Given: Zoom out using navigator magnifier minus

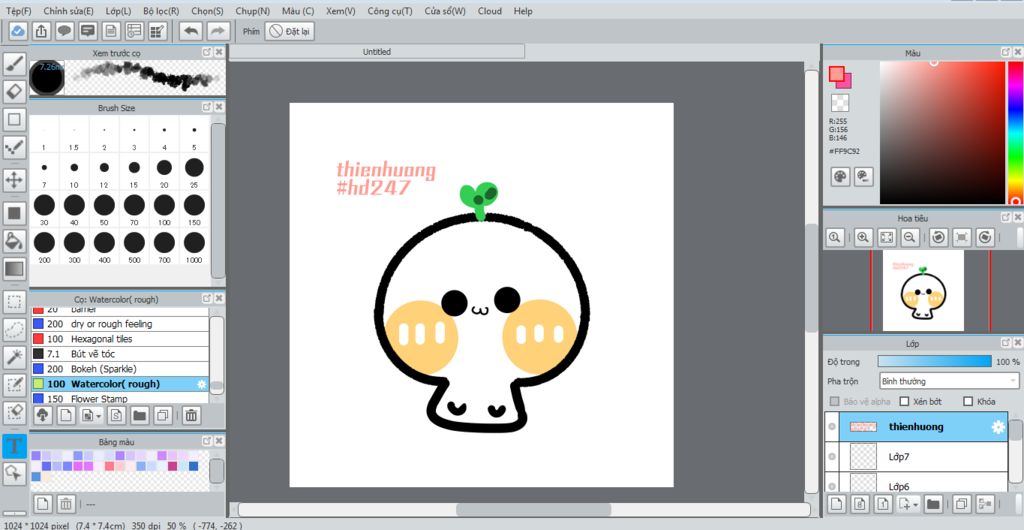Looking at the screenshot, I should click(909, 238).
